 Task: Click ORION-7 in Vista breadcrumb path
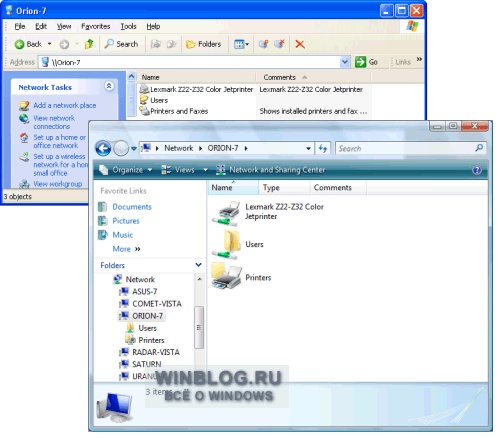pos(223,148)
